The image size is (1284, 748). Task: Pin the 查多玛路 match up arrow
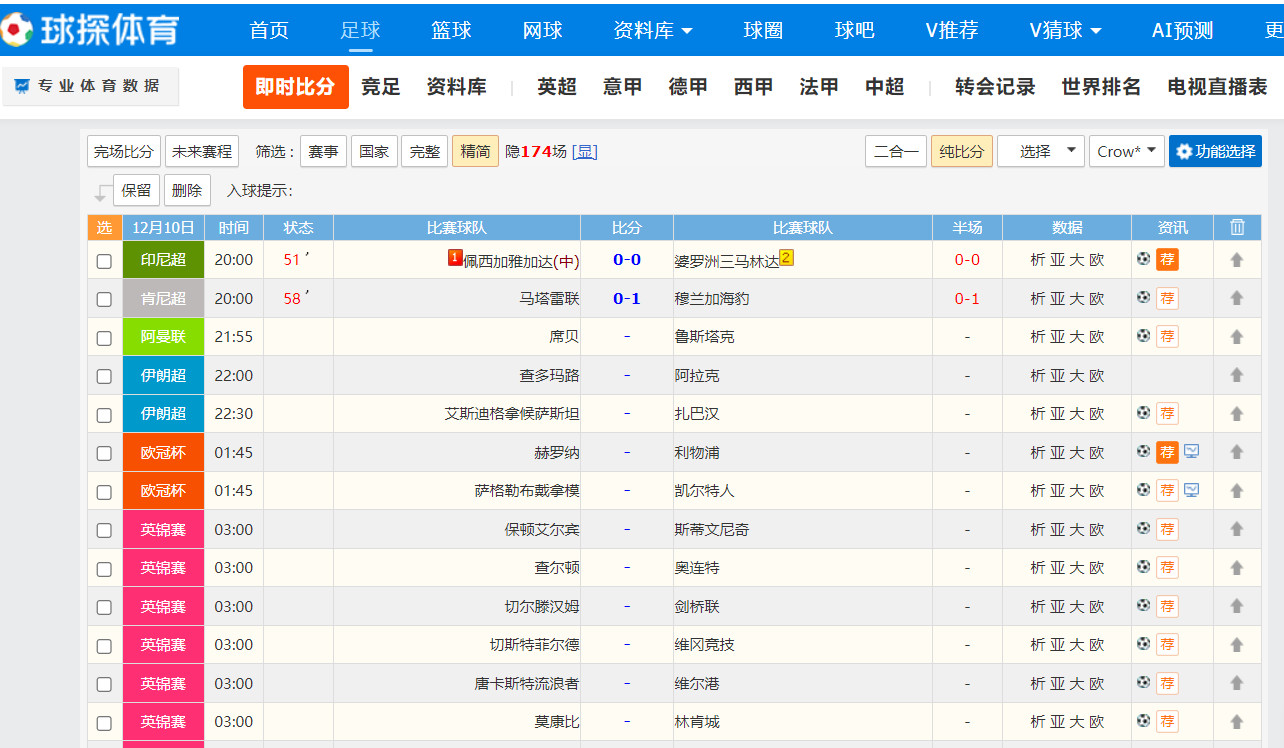tap(1237, 375)
